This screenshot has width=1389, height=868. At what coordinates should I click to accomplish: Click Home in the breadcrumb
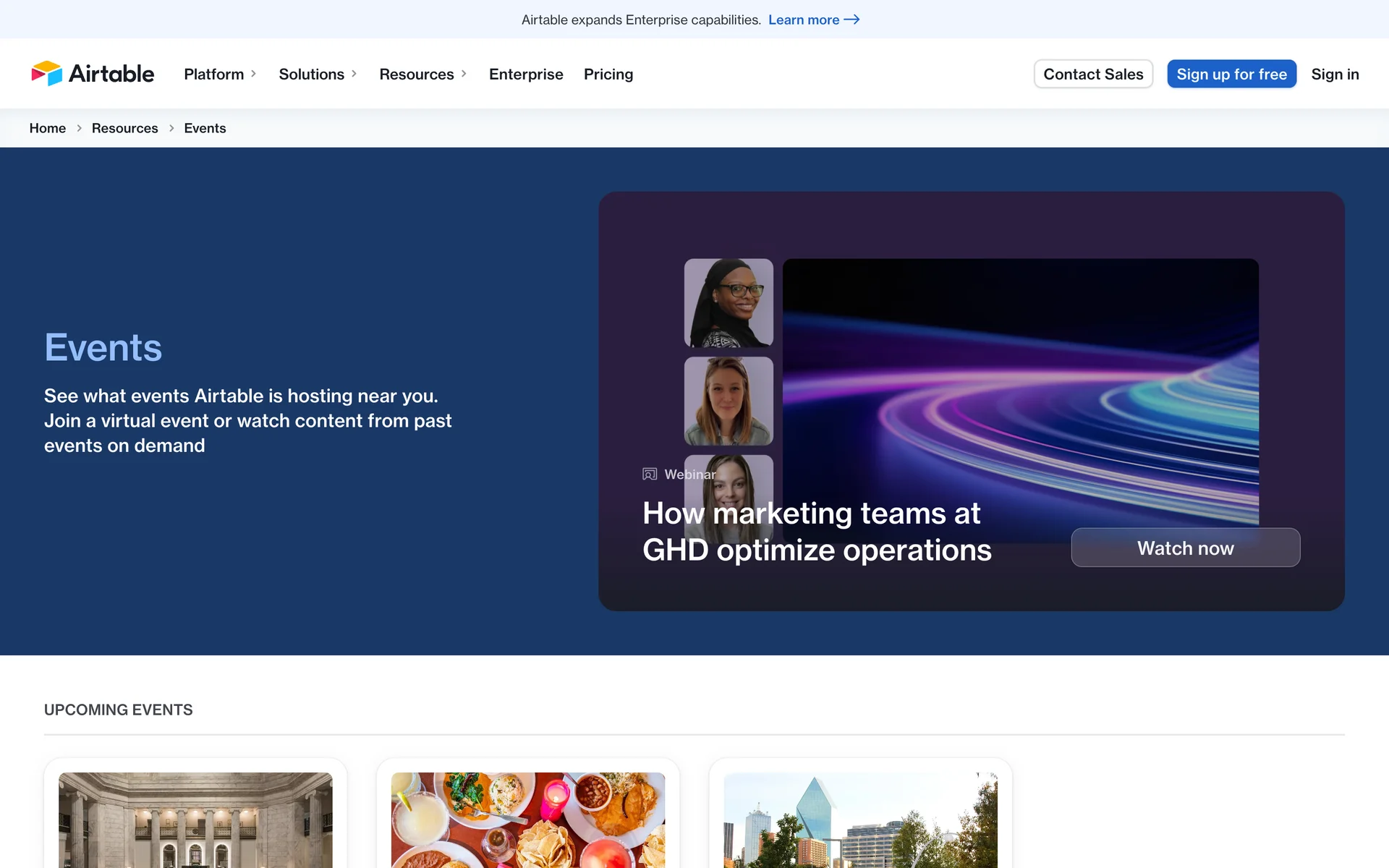click(x=47, y=128)
